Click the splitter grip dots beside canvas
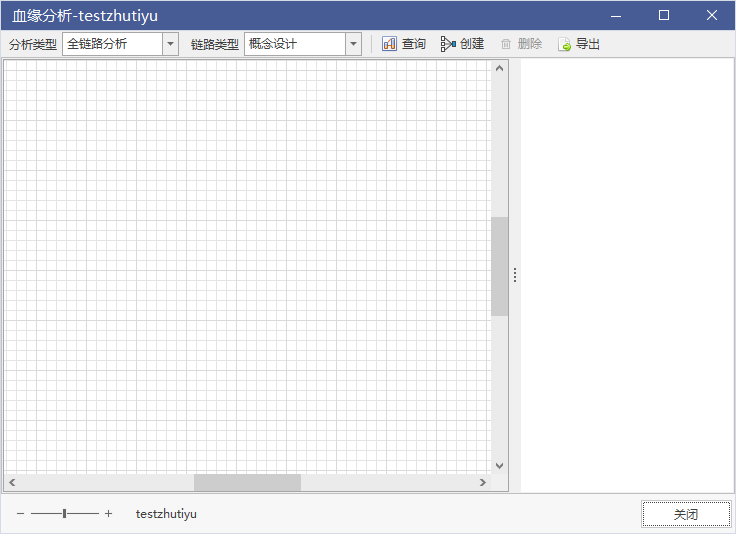The height and width of the screenshot is (534, 736). [515, 275]
